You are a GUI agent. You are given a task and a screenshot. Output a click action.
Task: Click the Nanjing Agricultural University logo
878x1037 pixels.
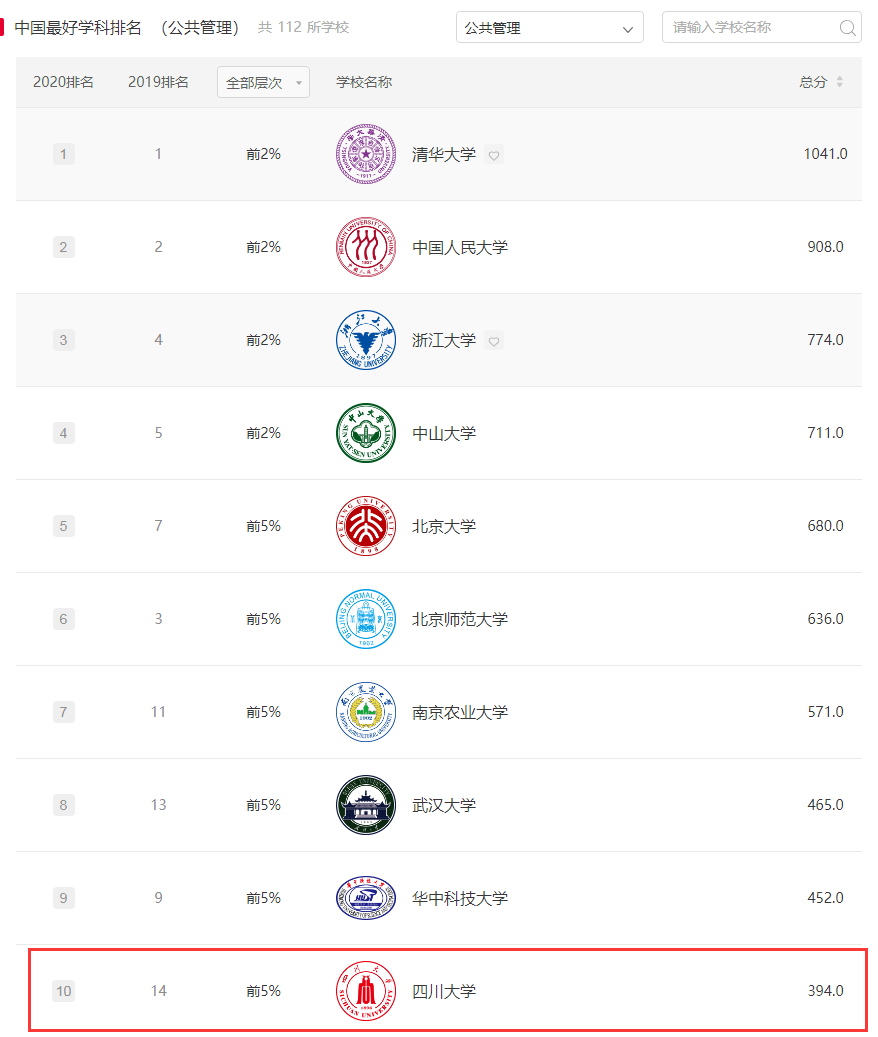click(x=365, y=711)
